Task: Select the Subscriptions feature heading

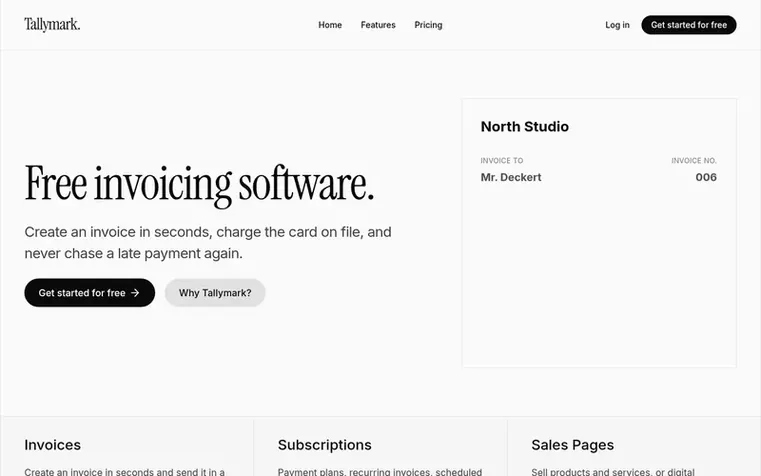Action: pos(325,445)
